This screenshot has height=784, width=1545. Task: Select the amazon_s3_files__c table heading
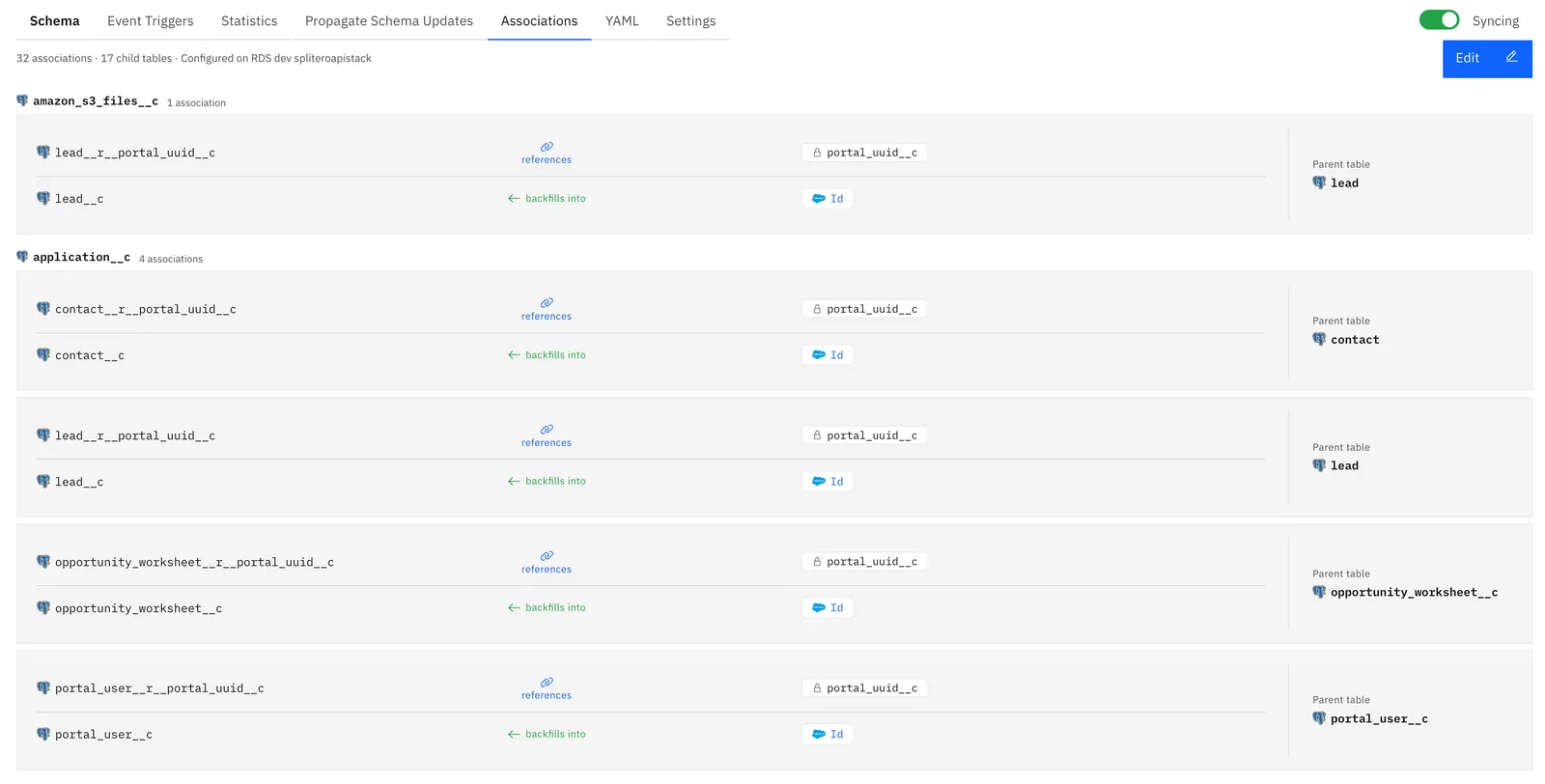96,101
